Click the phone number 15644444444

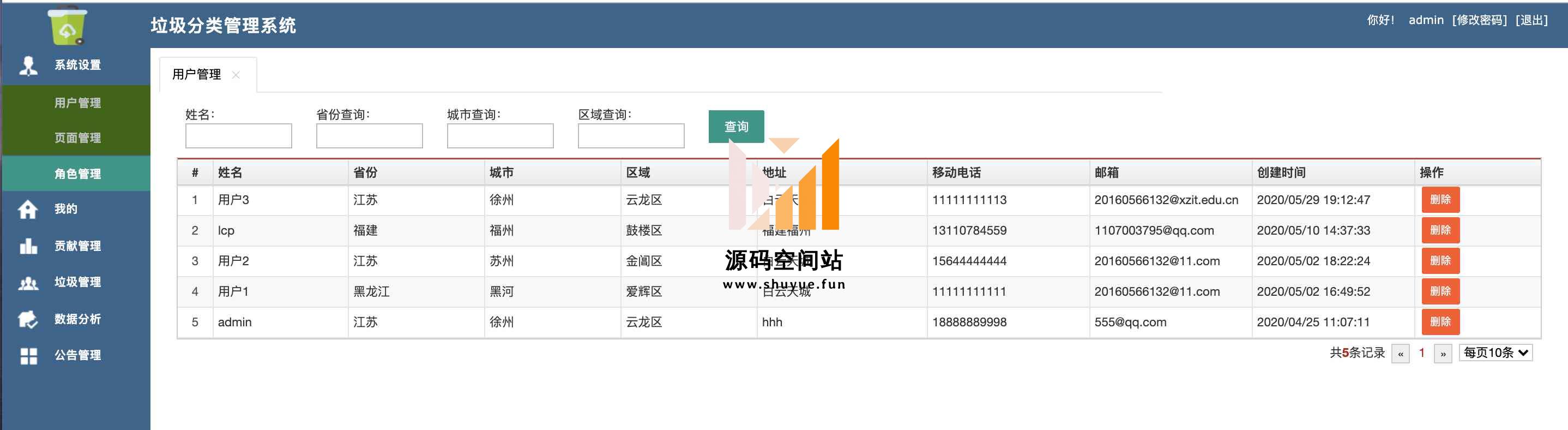969,261
